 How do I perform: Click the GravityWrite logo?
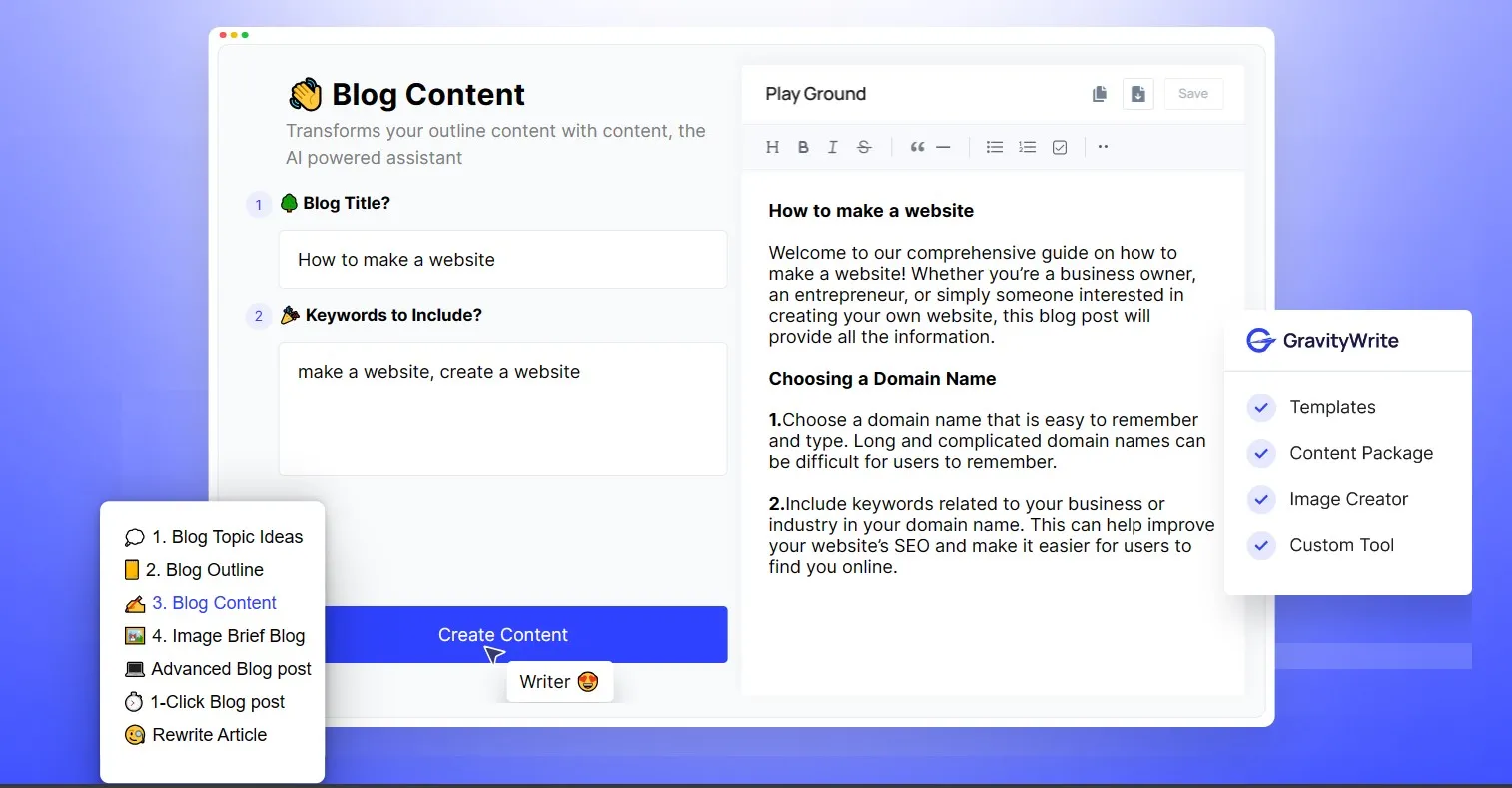pos(1261,340)
